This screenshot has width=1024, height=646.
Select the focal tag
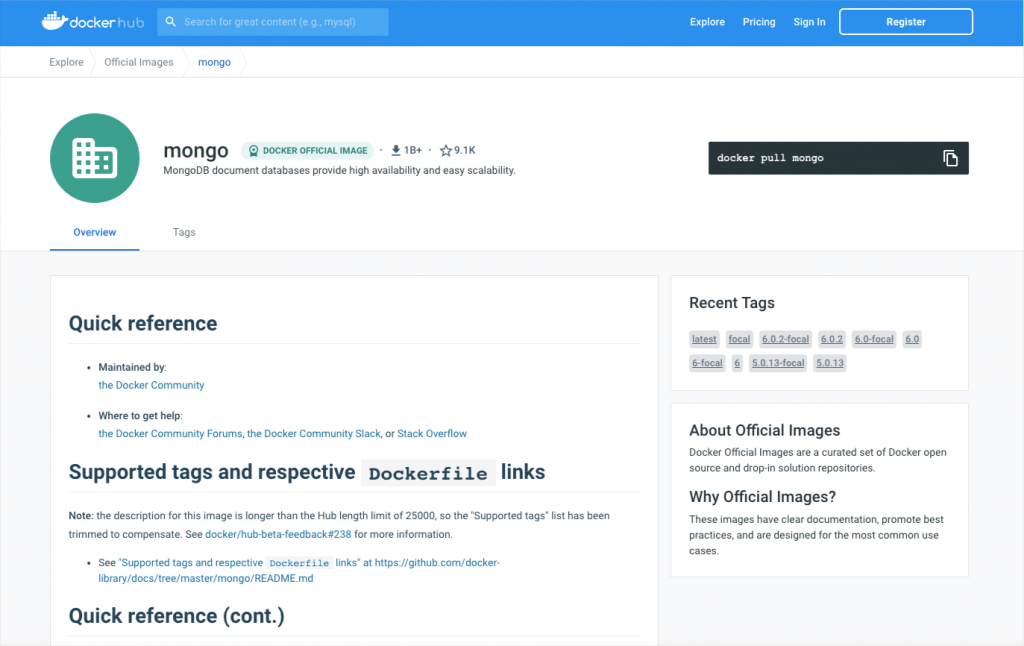tap(739, 339)
